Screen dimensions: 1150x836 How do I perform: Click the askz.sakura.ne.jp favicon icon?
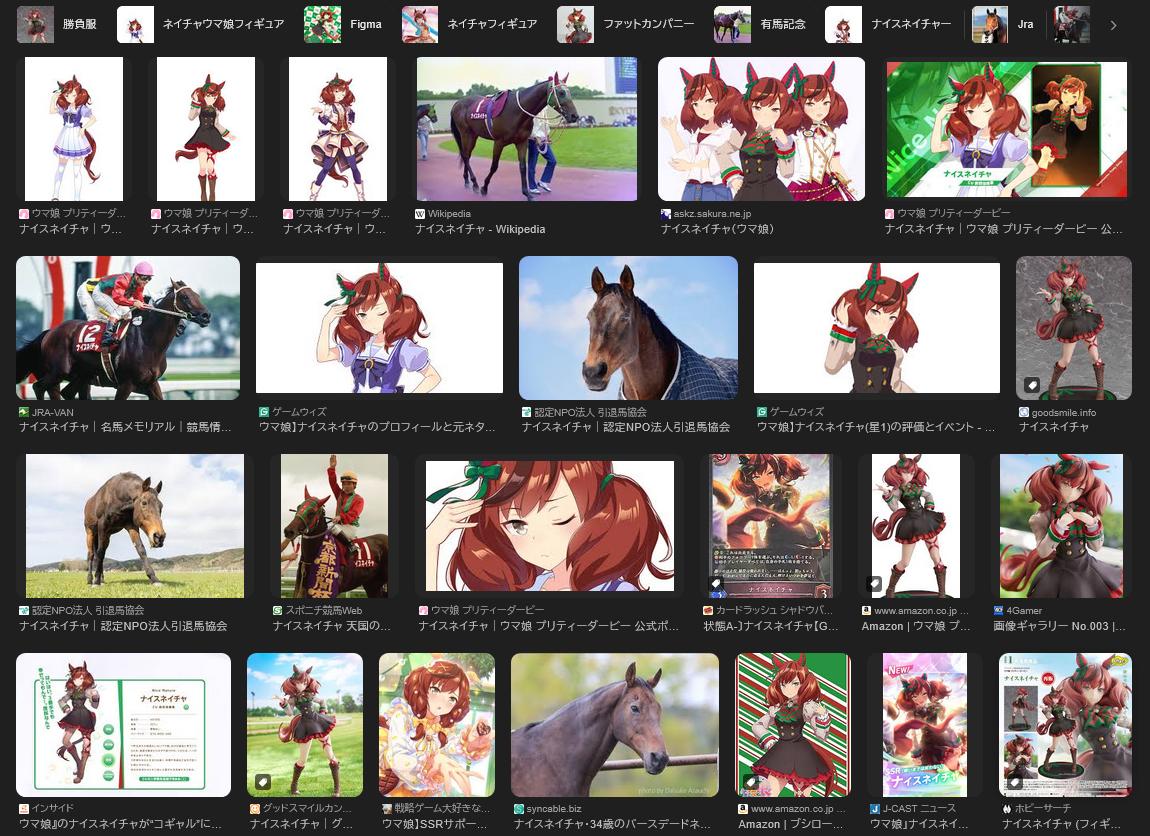click(666, 214)
